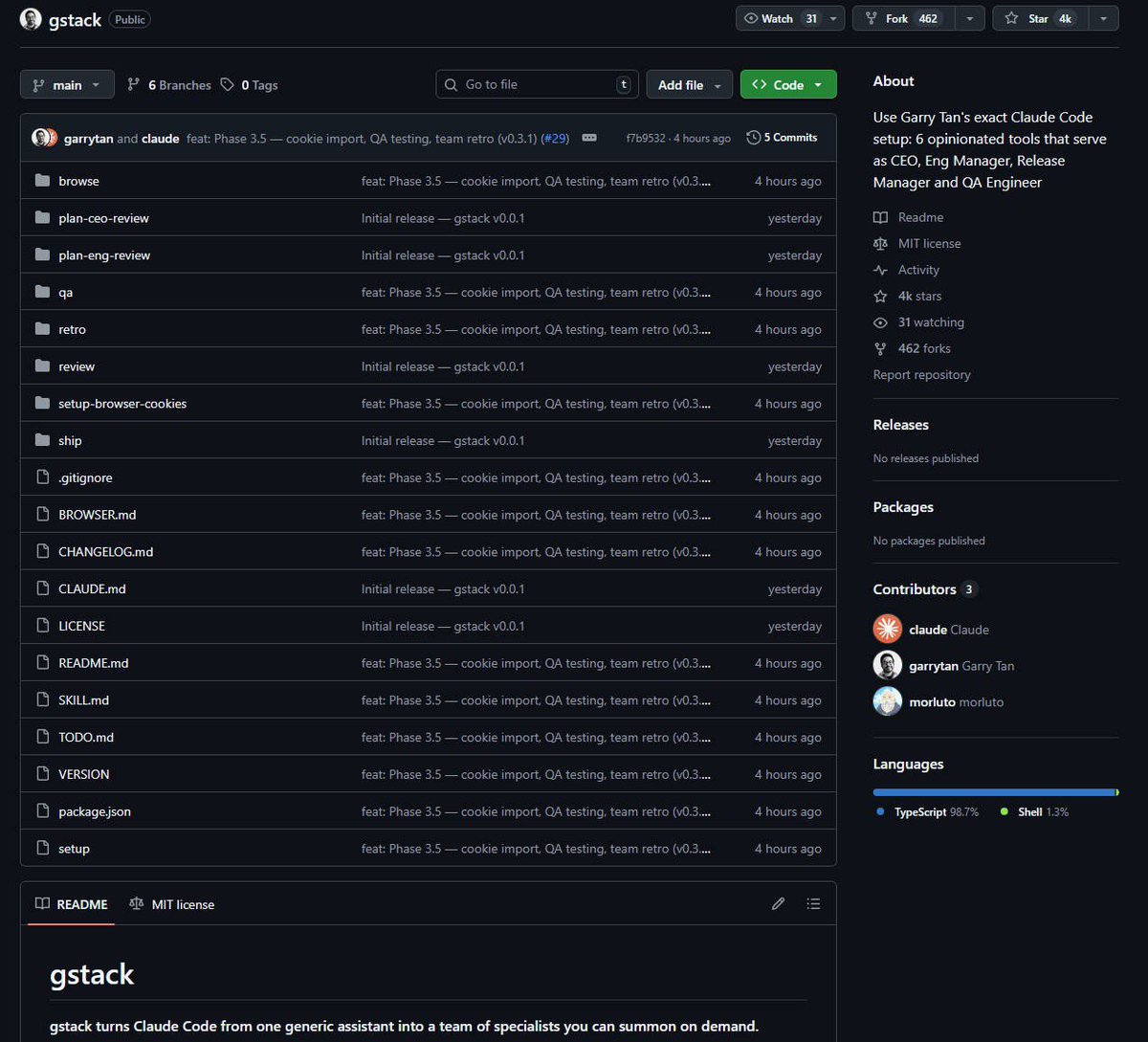Open pull request #29 link

pos(555,139)
